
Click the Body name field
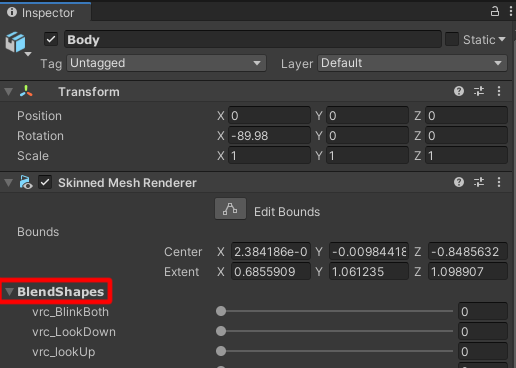tap(253, 39)
